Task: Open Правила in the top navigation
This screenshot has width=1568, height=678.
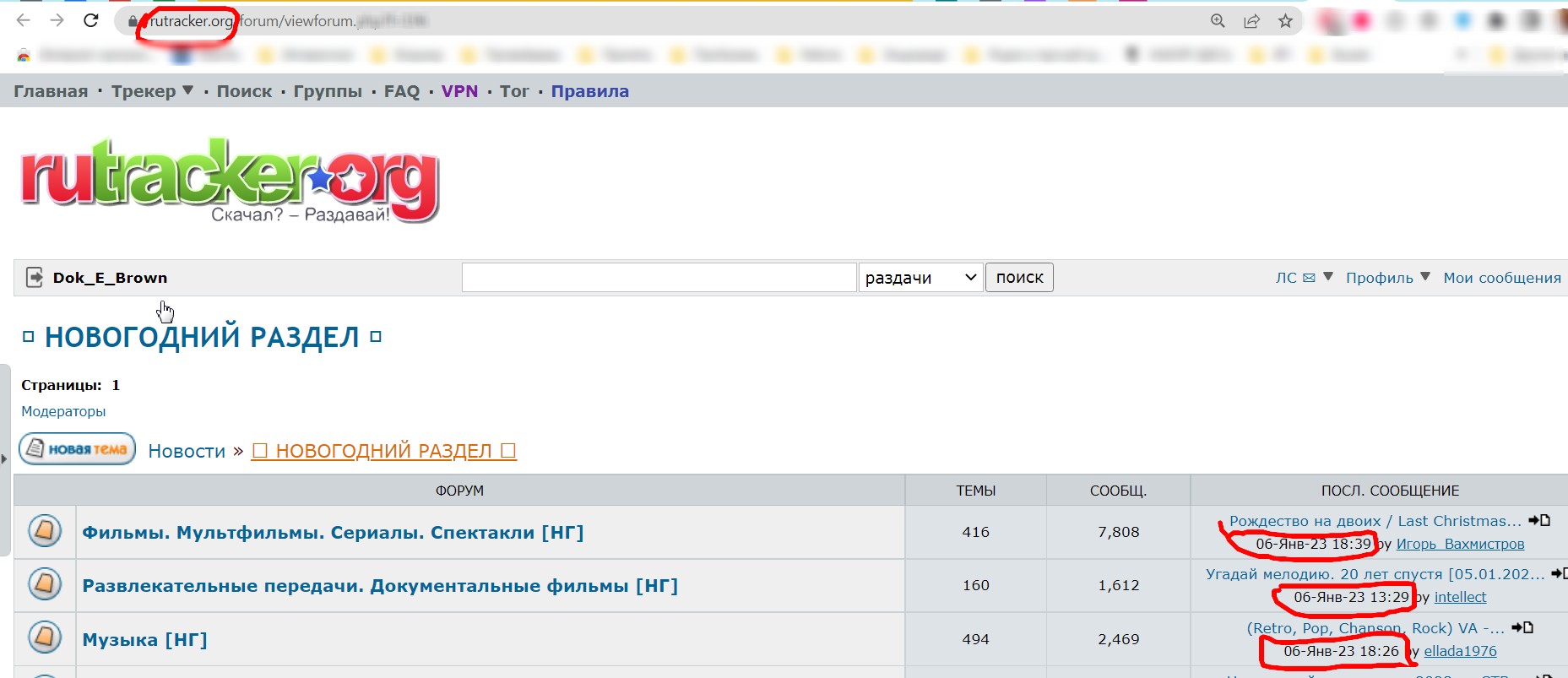Action: [x=590, y=91]
